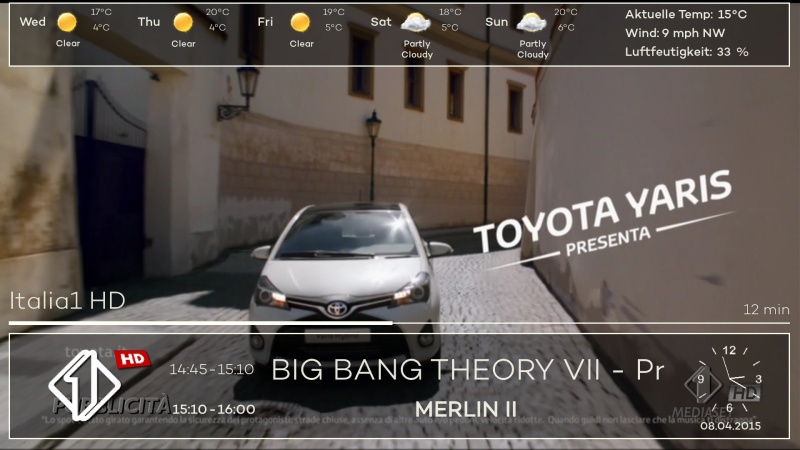Click the next time slot 15:10 - 16:00

point(214,409)
